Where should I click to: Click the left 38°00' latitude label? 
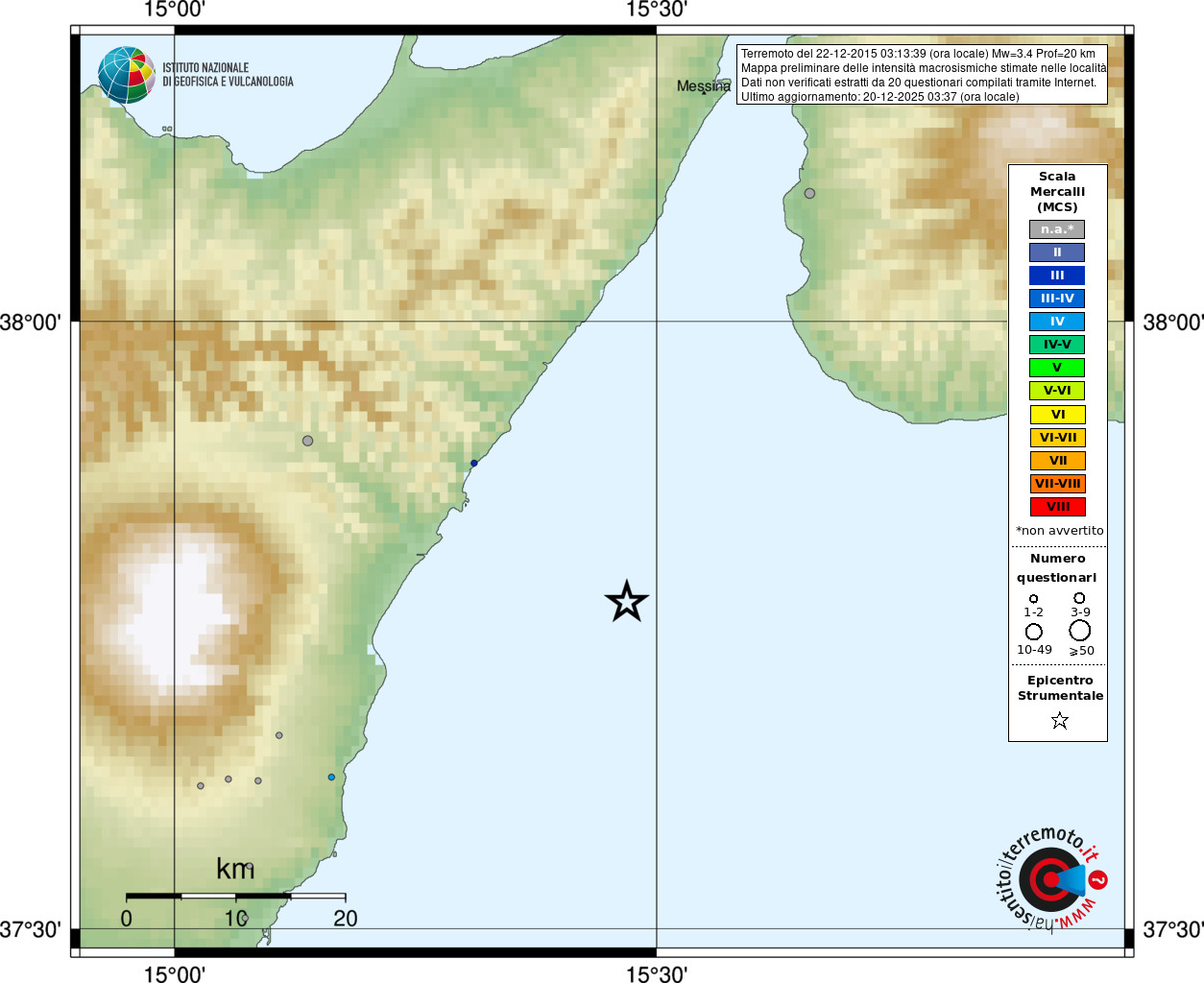pos(31,323)
